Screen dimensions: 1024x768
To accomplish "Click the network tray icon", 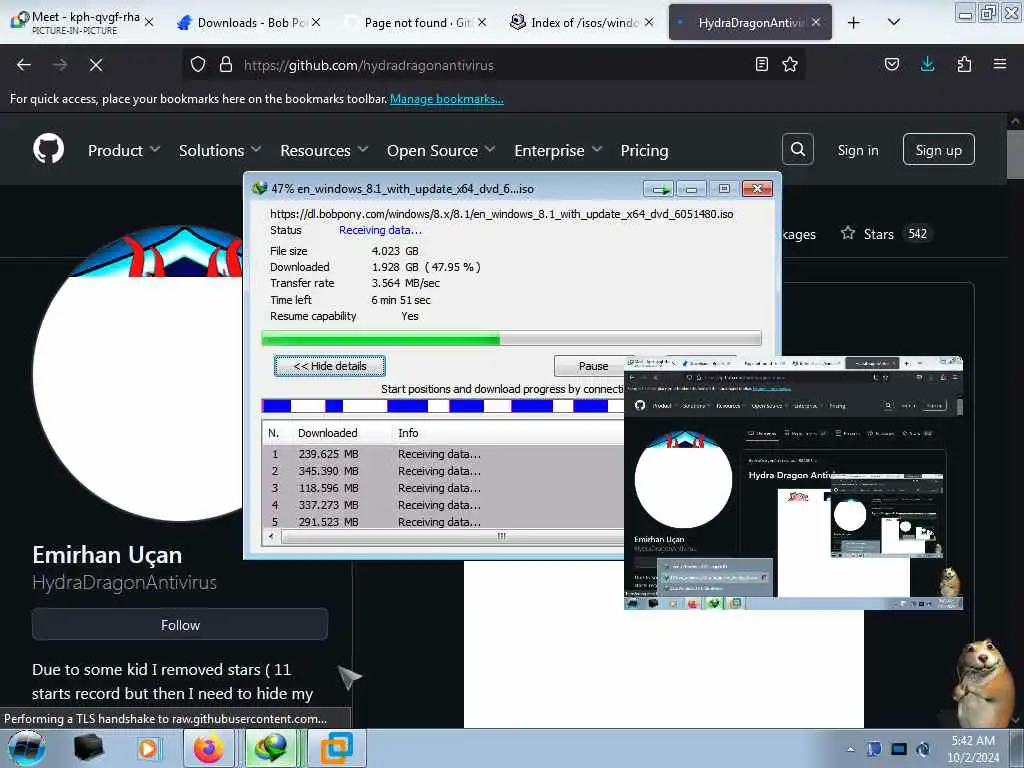I will coord(899,749).
